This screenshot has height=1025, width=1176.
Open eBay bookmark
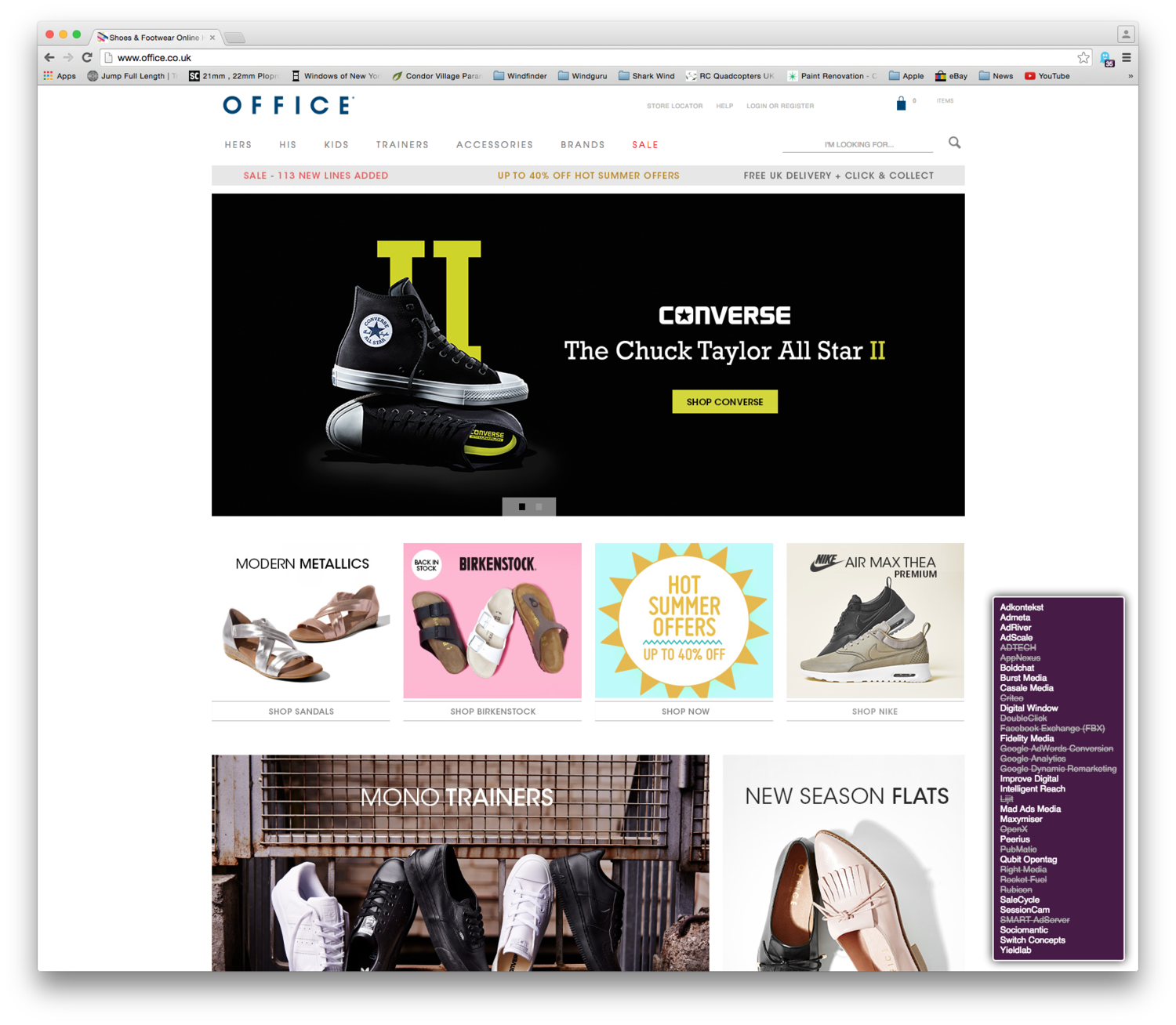point(951,76)
